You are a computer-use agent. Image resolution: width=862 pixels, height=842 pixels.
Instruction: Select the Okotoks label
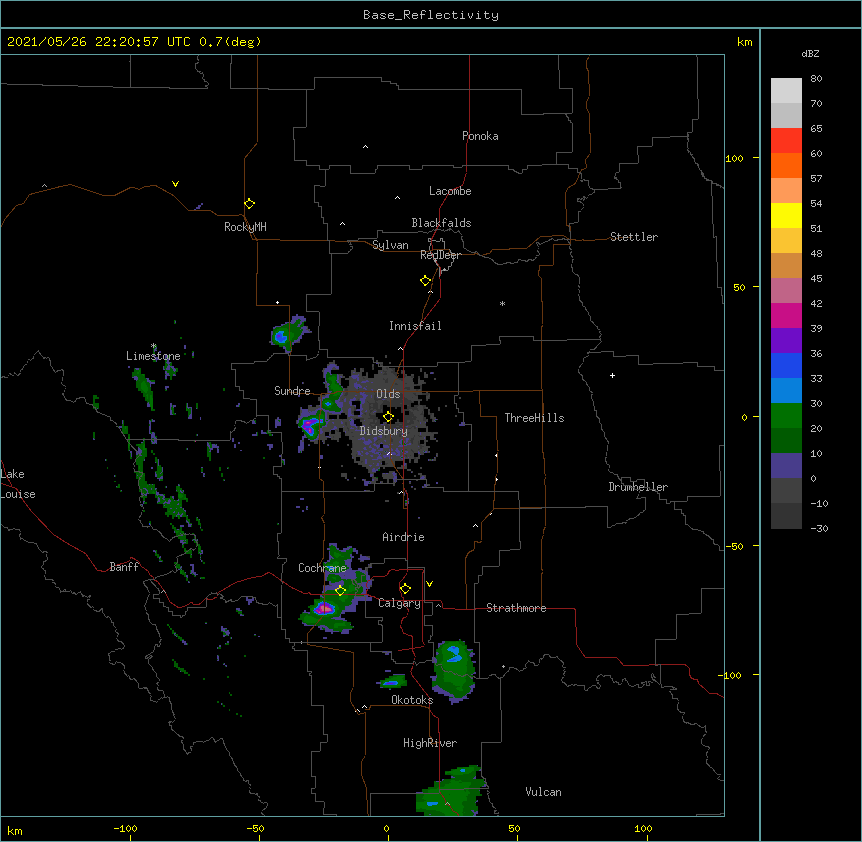click(412, 700)
